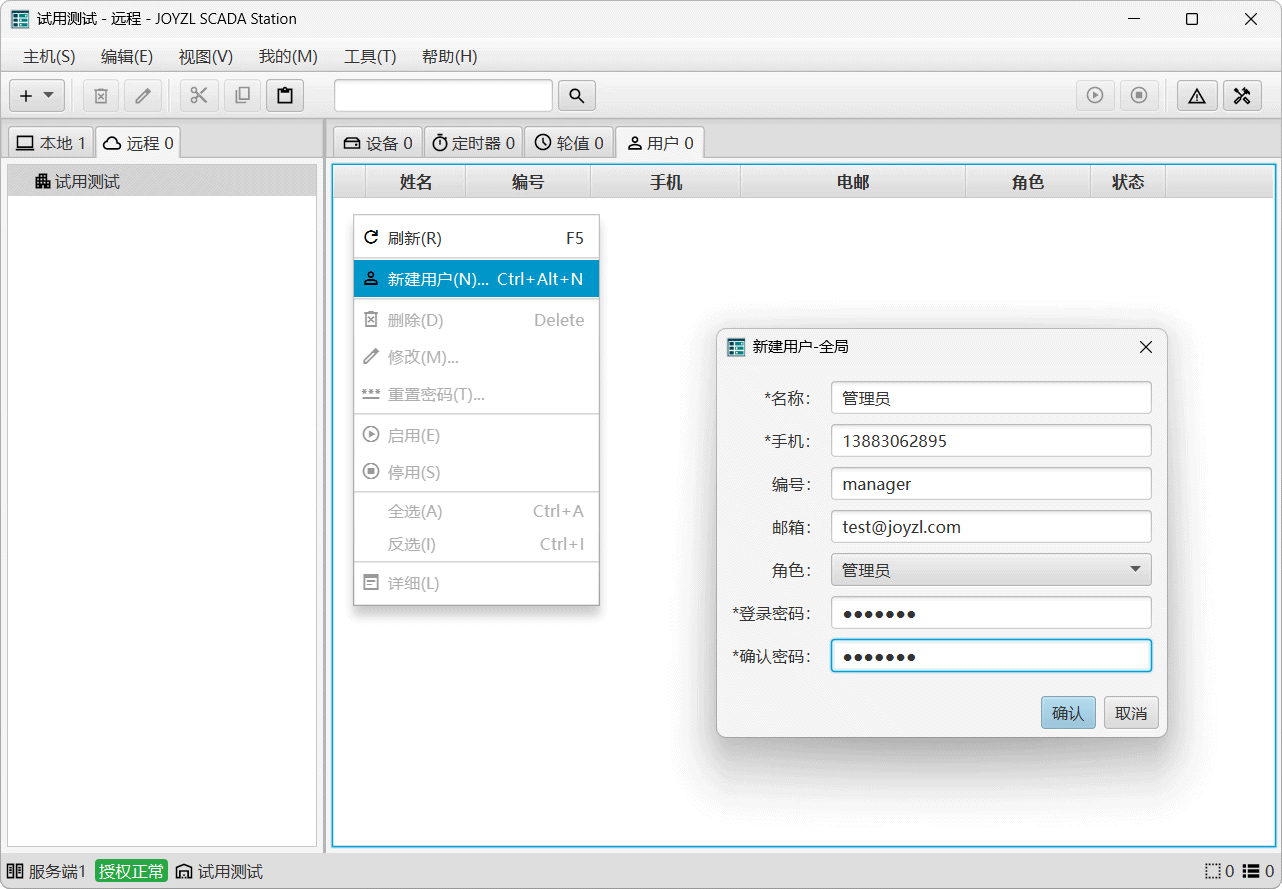Click the 手机 column header
Viewport: 1282px width, 889px height.
[666, 182]
